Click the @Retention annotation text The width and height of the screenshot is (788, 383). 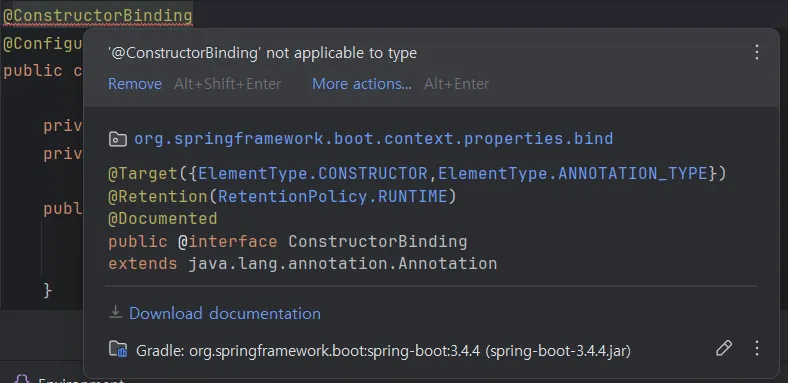158,197
